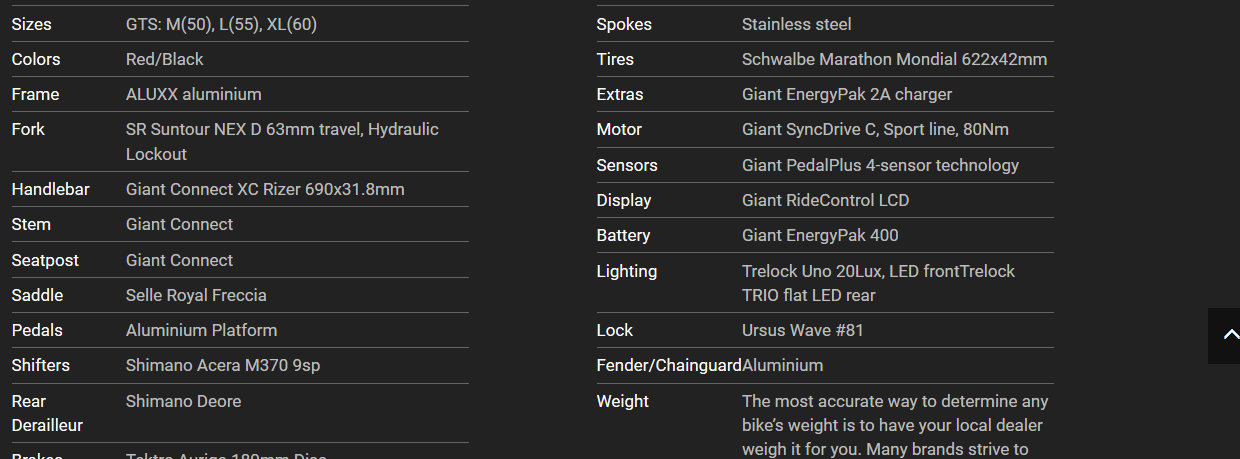
Task: Click the Giant SyncDrive C motor value
Action: pyautogui.click(x=874, y=129)
